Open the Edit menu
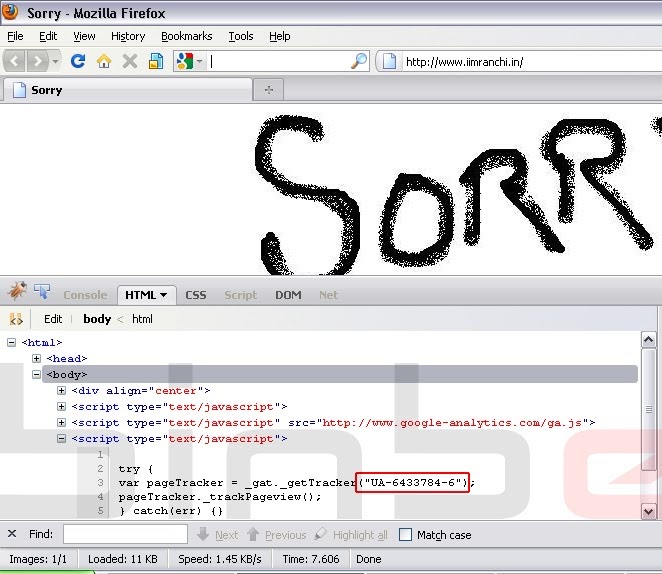The height and width of the screenshot is (574, 662). coord(48,36)
